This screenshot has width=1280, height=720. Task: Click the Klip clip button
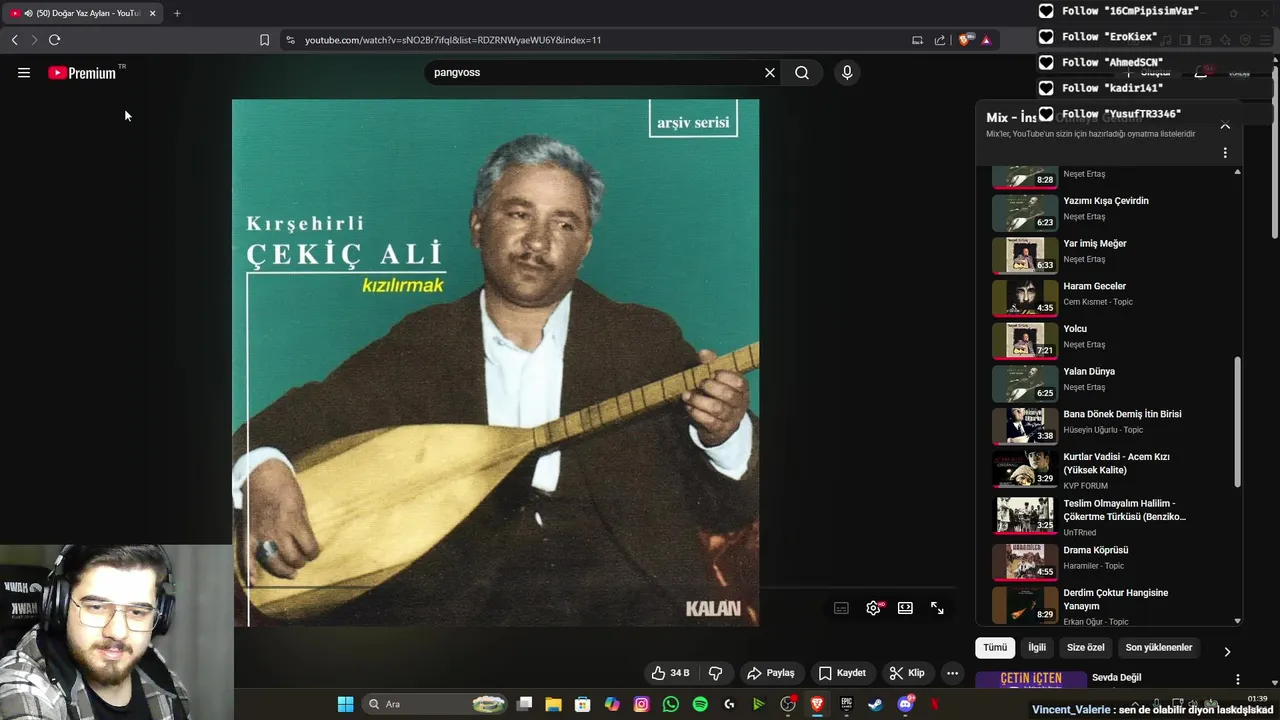[907, 673]
